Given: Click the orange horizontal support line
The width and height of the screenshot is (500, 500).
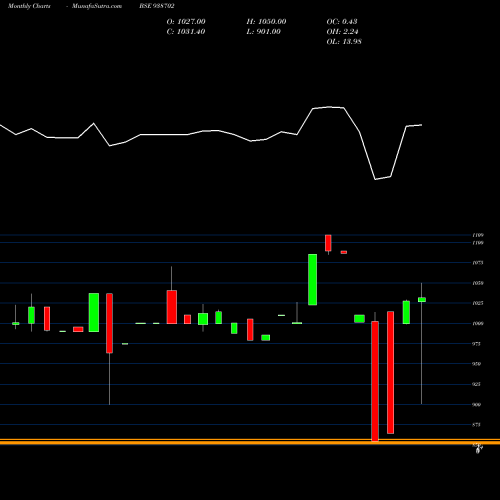Looking at the screenshot, I should [250, 442].
